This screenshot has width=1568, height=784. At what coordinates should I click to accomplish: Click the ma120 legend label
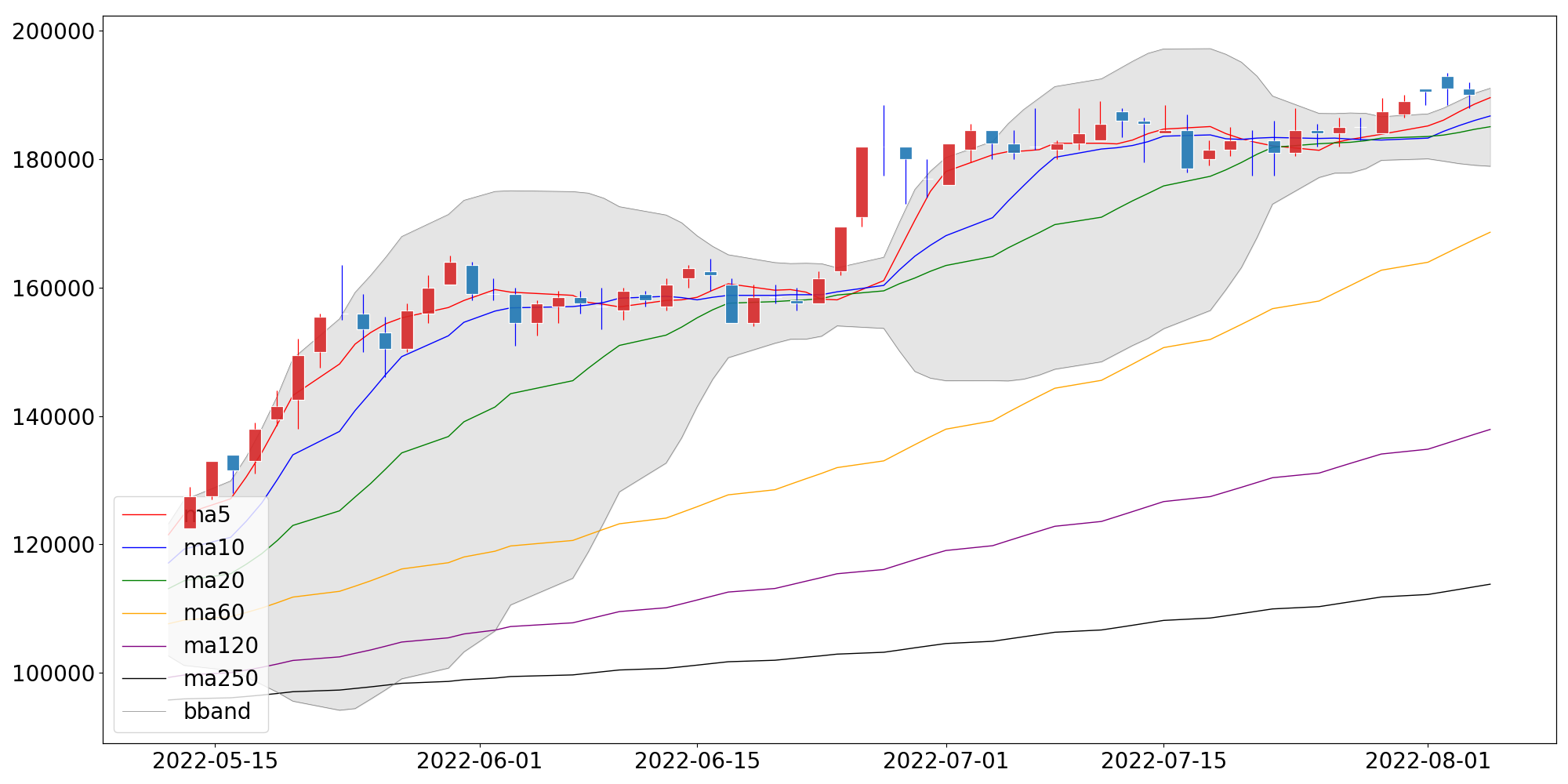click(221, 645)
